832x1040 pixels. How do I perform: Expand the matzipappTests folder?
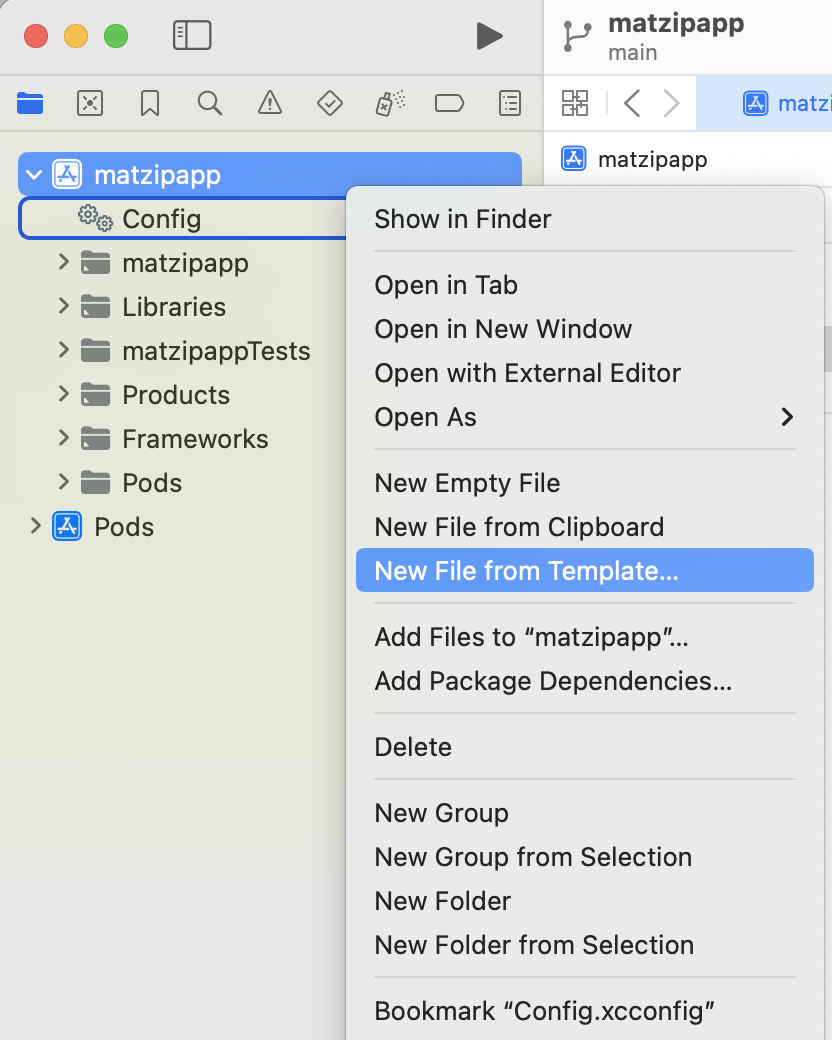coord(64,350)
